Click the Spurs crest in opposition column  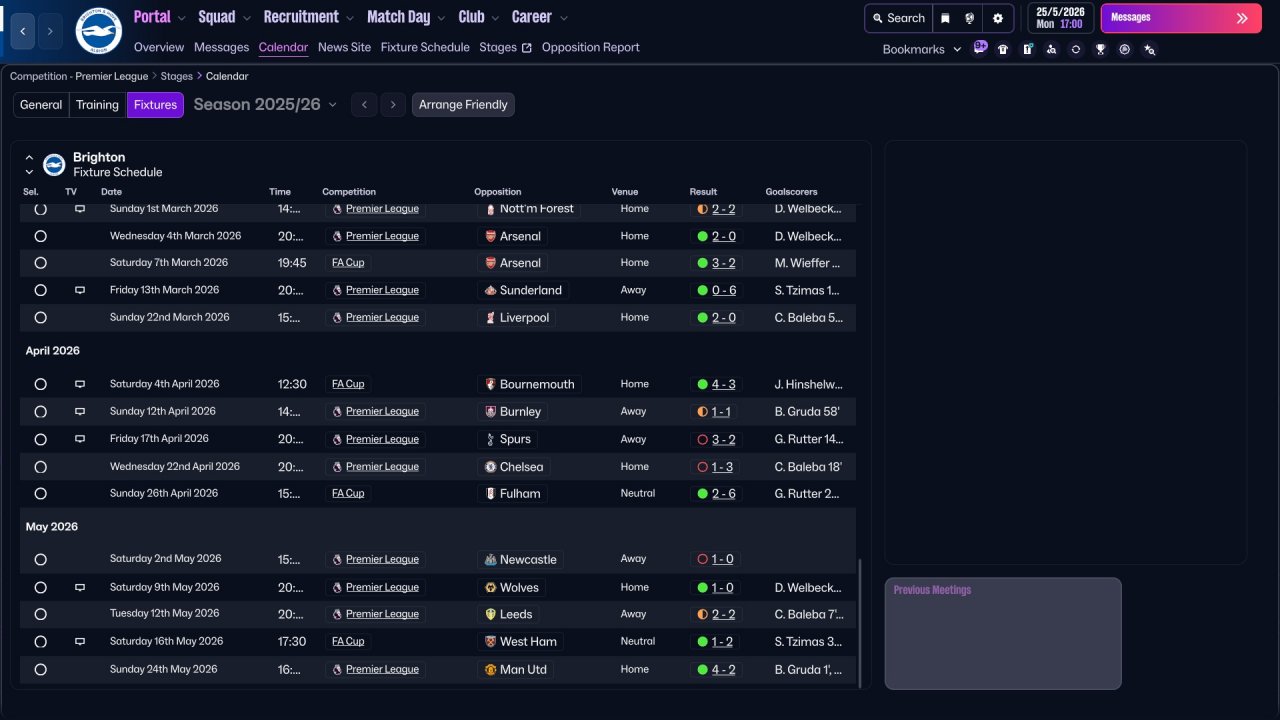pyautogui.click(x=490, y=439)
